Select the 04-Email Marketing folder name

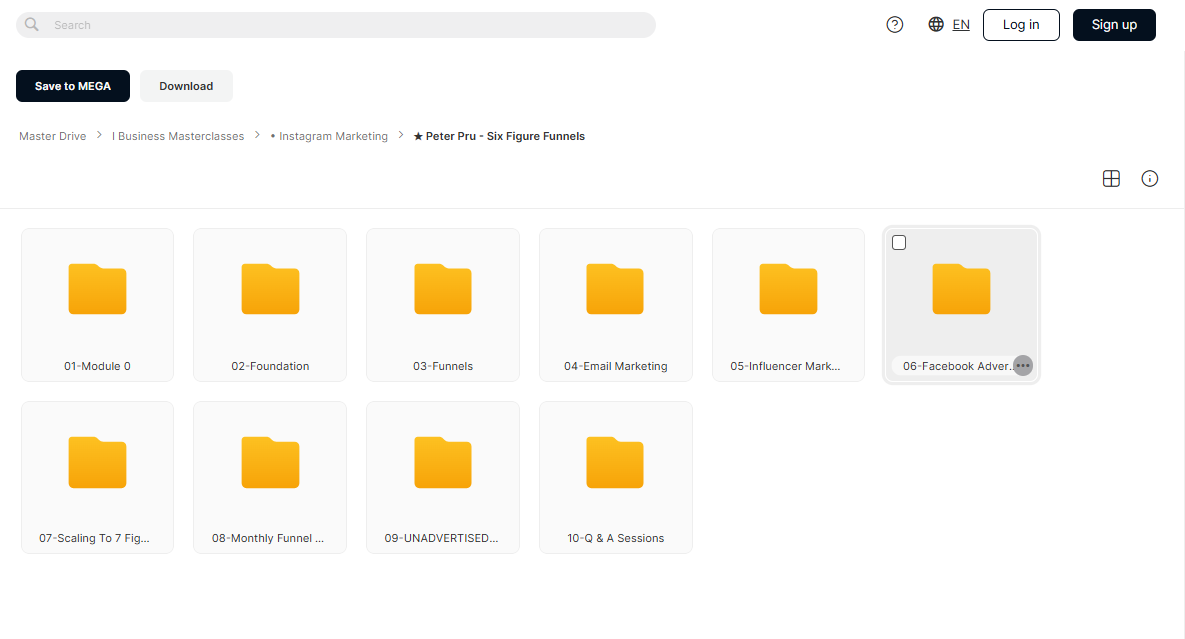pos(615,366)
